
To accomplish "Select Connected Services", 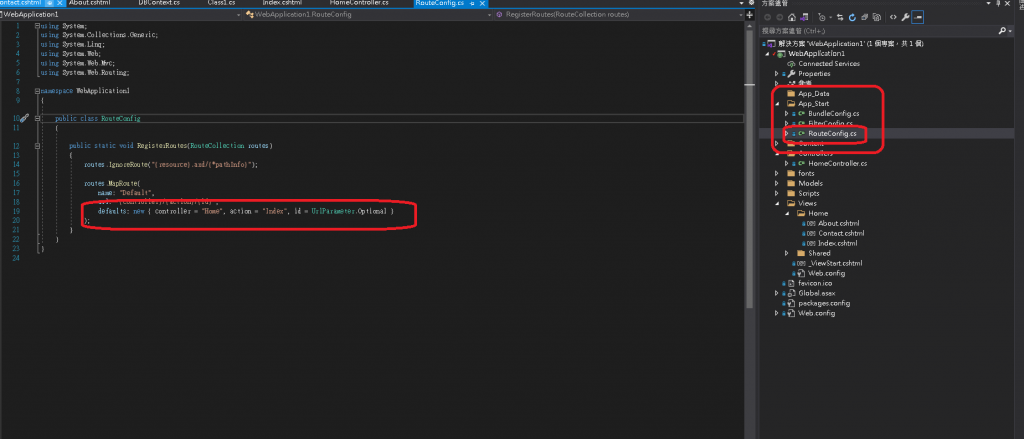I will [828, 64].
